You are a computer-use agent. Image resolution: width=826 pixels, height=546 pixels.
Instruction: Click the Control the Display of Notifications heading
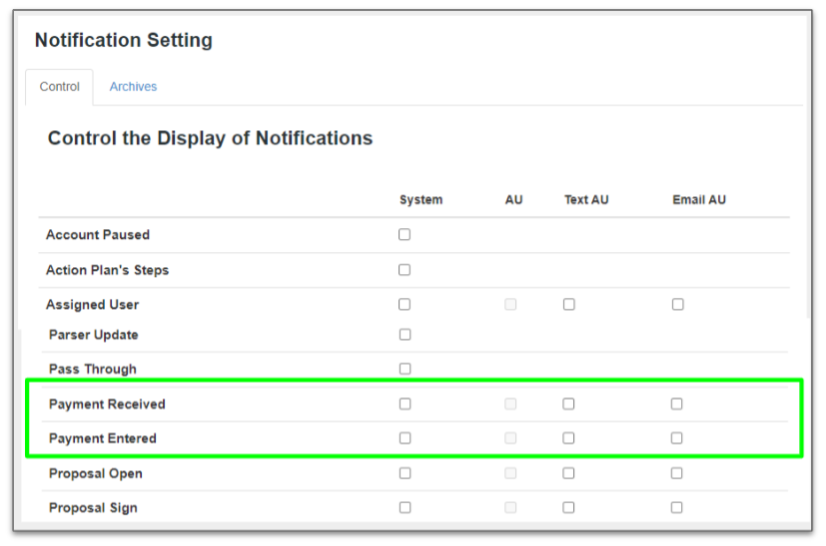pyautogui.click(x=210, y=138)
